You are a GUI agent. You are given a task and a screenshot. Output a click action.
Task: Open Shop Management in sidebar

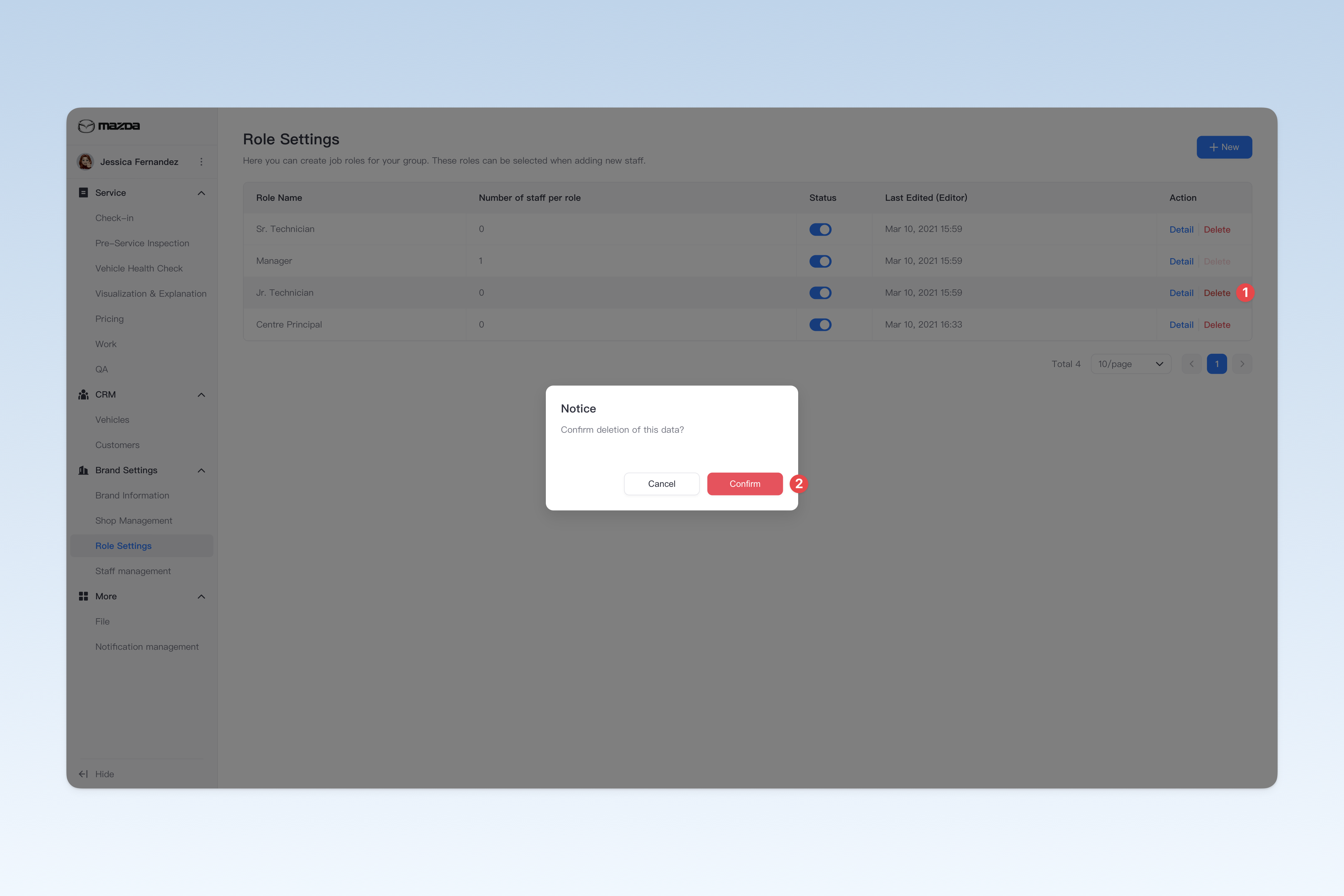click(x=134, y=521)
